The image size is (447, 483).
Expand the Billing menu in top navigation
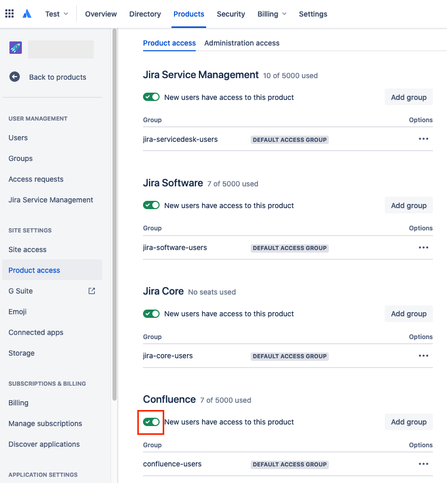coord(272,14)
